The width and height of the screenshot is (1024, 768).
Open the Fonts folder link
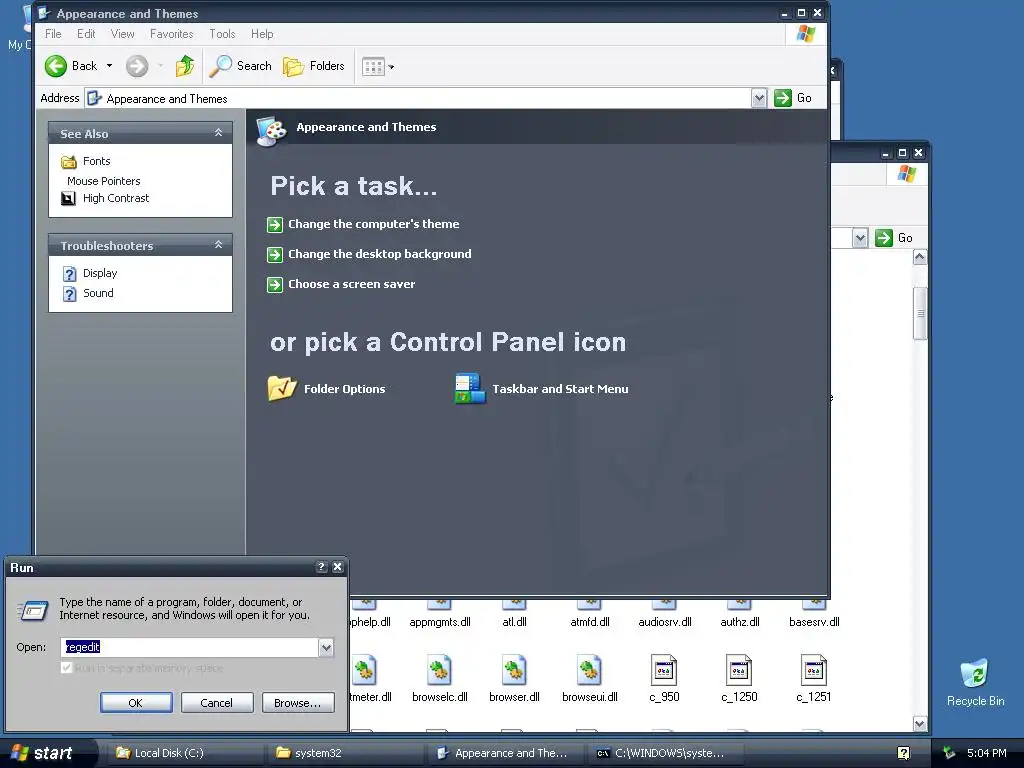click(x=97, y=161)
